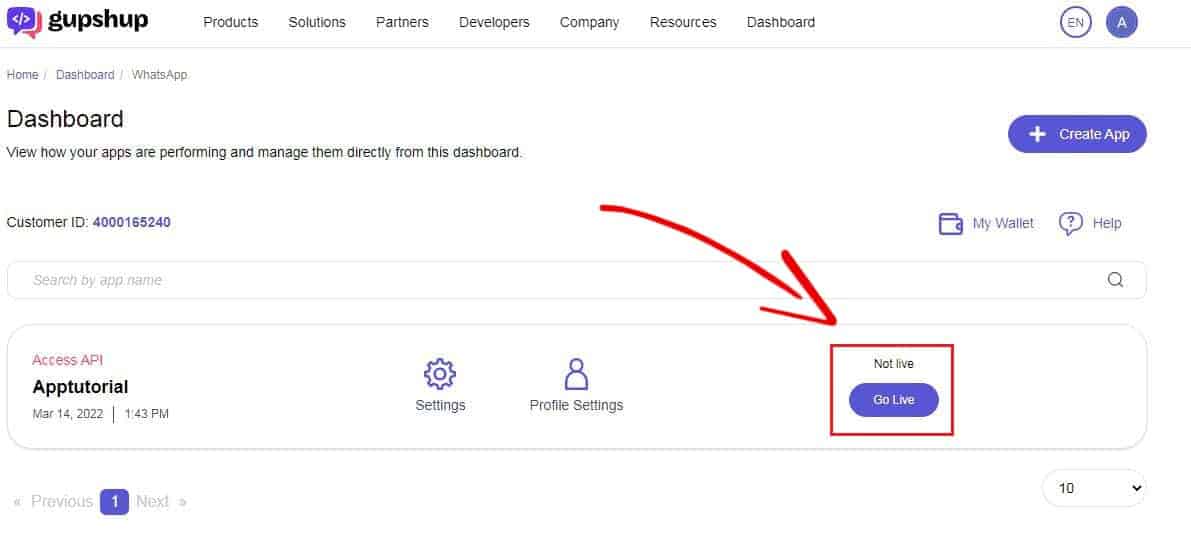This screenshot has width=1191, height=543.
Task: Click the Help text link
Action: tap(1107, 223)
